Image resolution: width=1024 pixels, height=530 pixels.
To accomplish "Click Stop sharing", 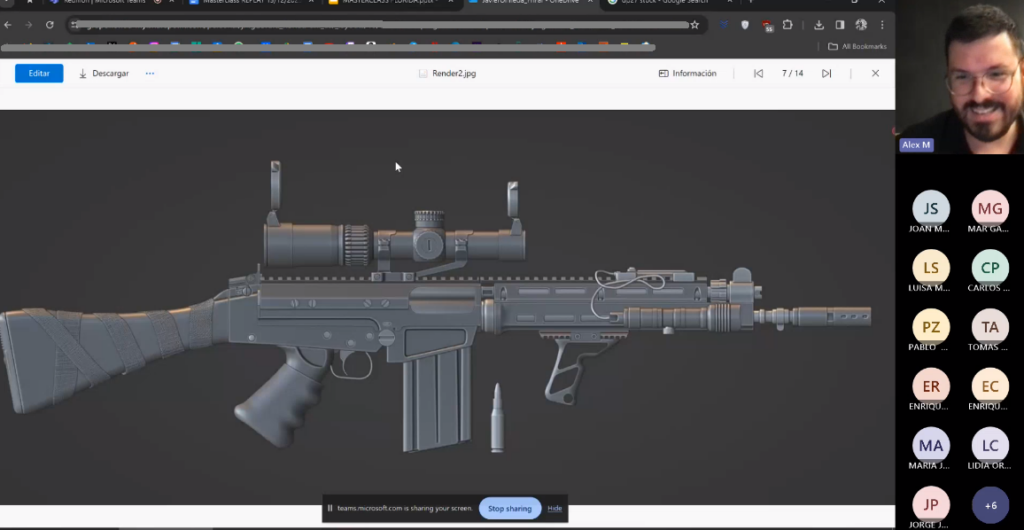I will tap(509, 508).
